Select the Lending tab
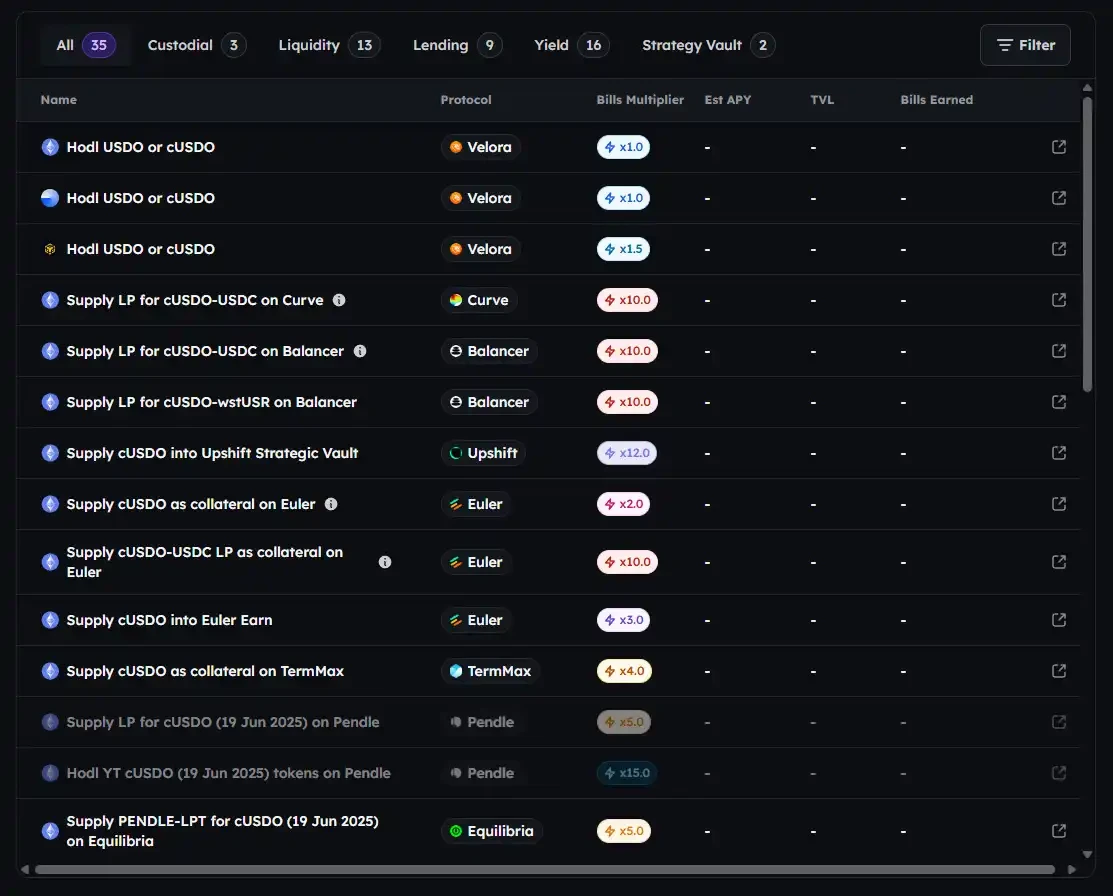 457,45
